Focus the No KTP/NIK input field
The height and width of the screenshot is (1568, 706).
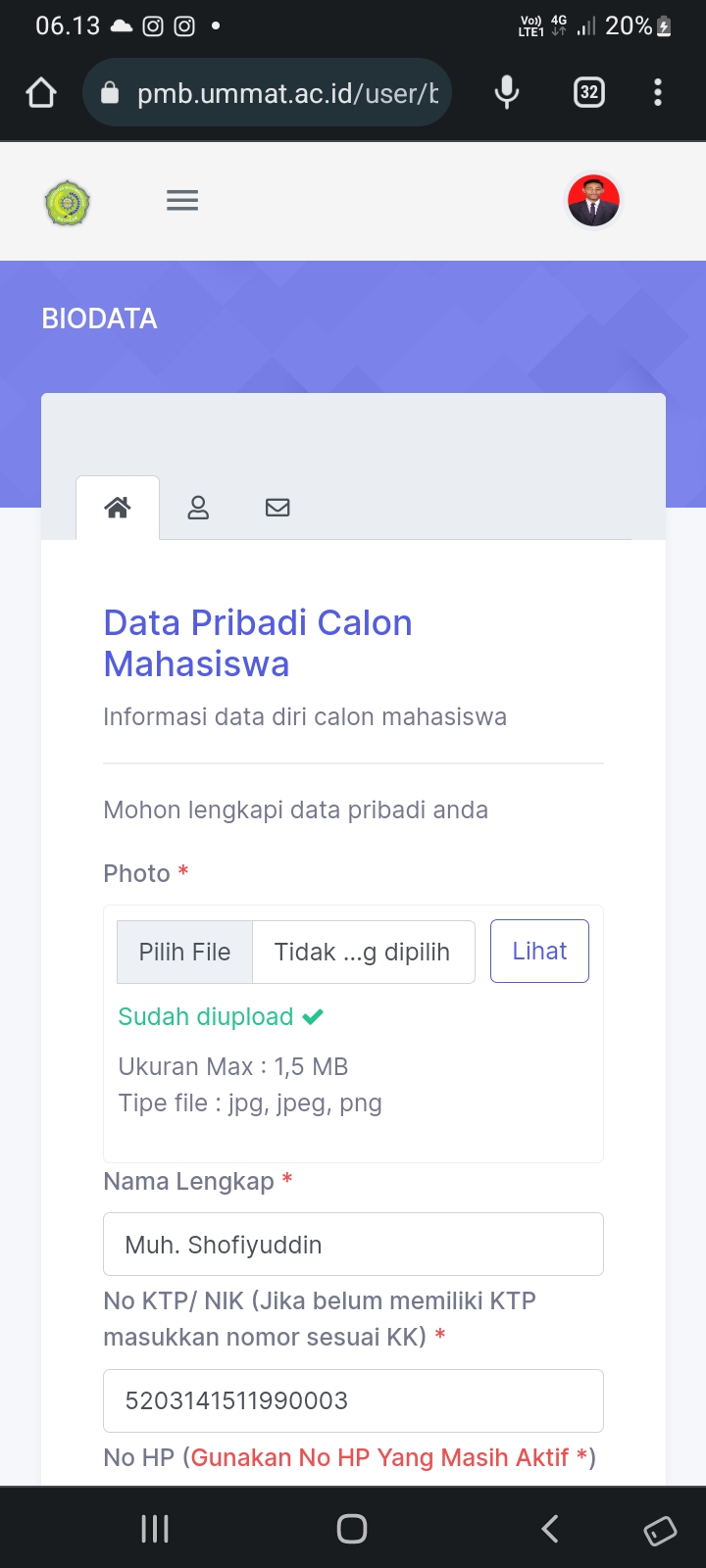click(x=353, y=1400)
